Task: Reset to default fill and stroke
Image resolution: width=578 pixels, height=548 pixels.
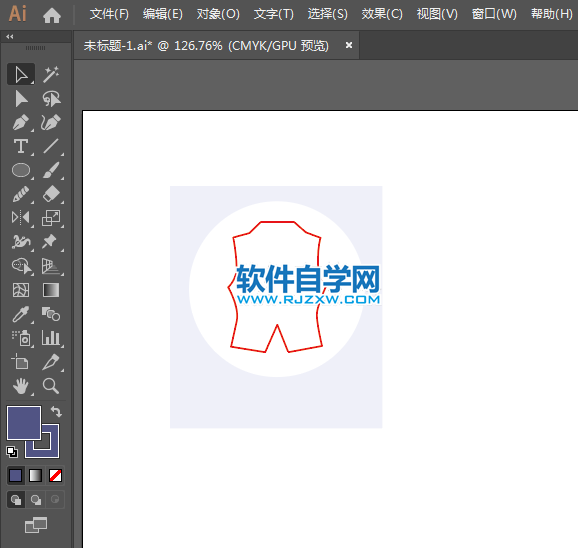Action: tap(12, 452)
